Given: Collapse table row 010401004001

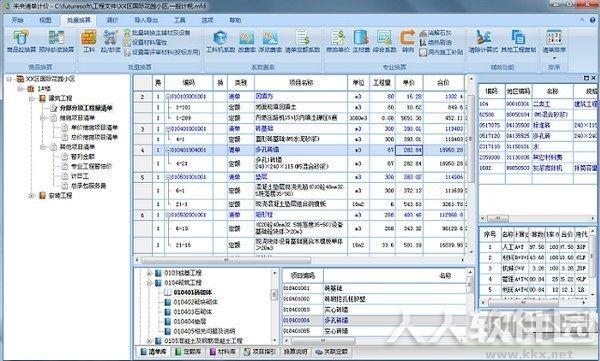Looking at the screenshot, I should [x=168, y=150].
